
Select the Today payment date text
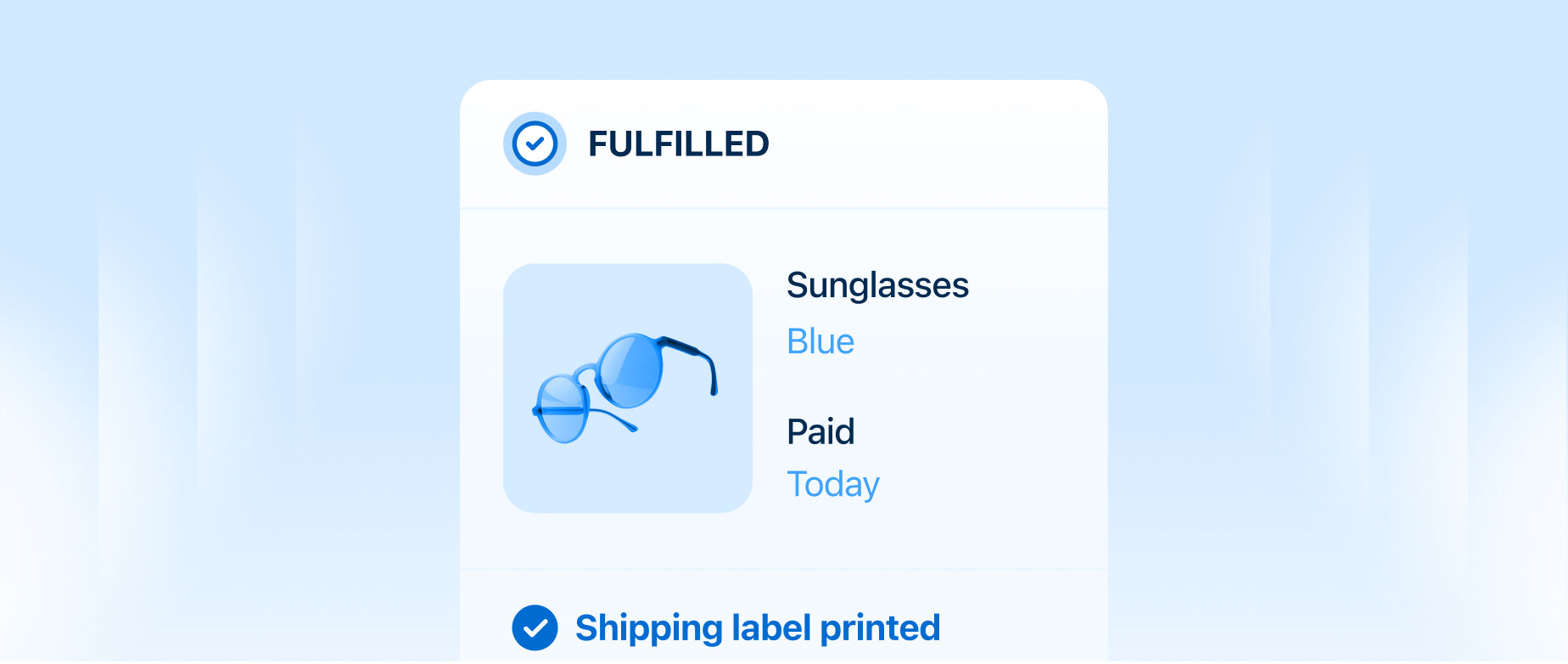(x=833, y=484)
